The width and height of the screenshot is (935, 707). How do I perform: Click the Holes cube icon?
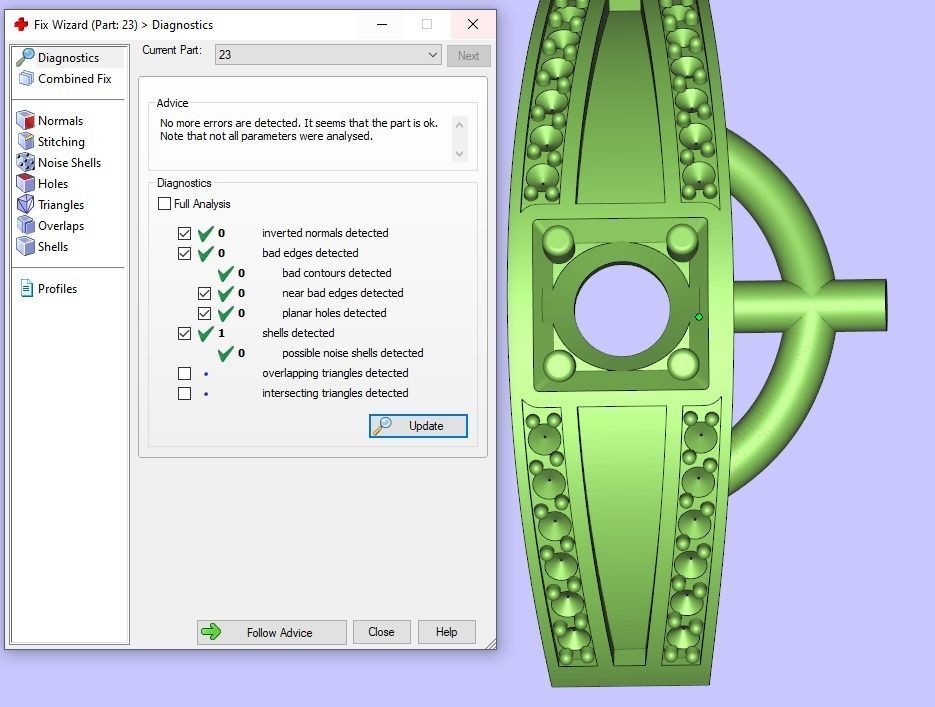[26, 183]
